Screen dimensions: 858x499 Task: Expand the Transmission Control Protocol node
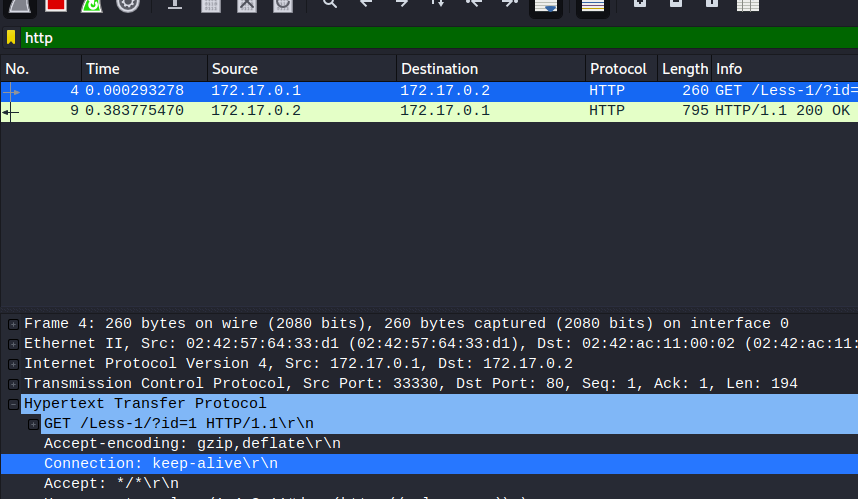coord(14,384)
